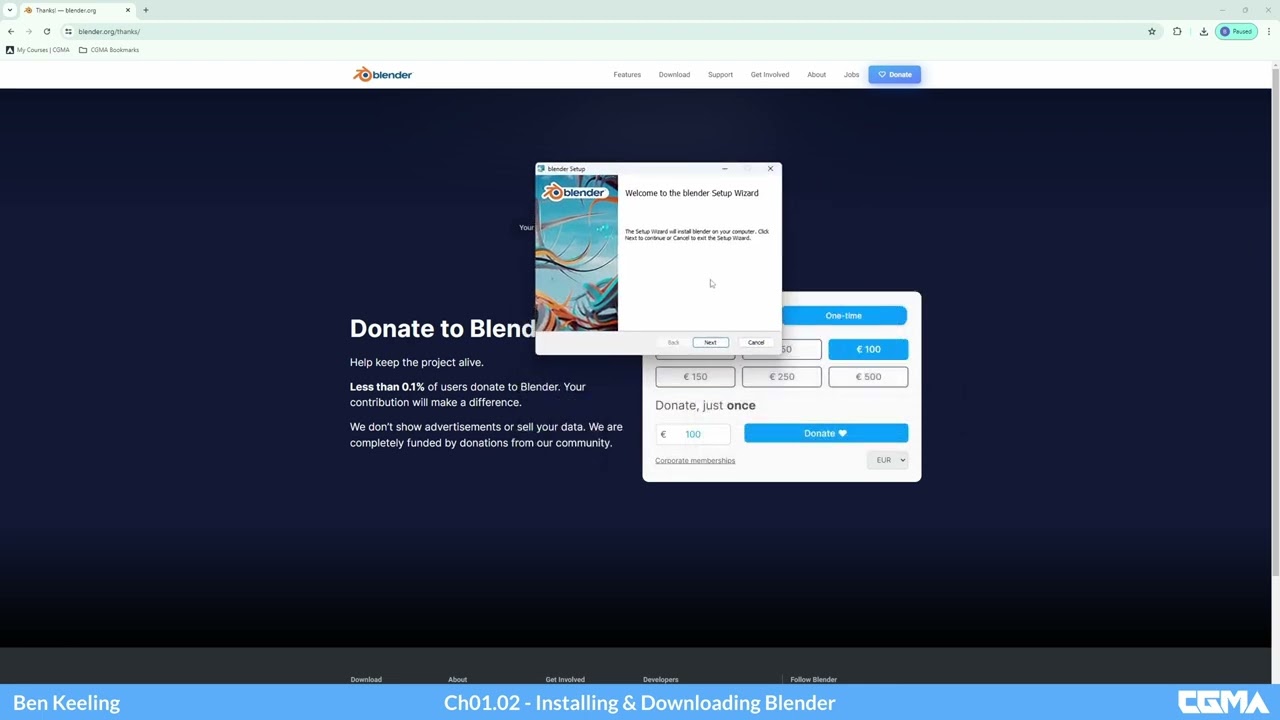Close the blender Setup dialog

(770, 169)
